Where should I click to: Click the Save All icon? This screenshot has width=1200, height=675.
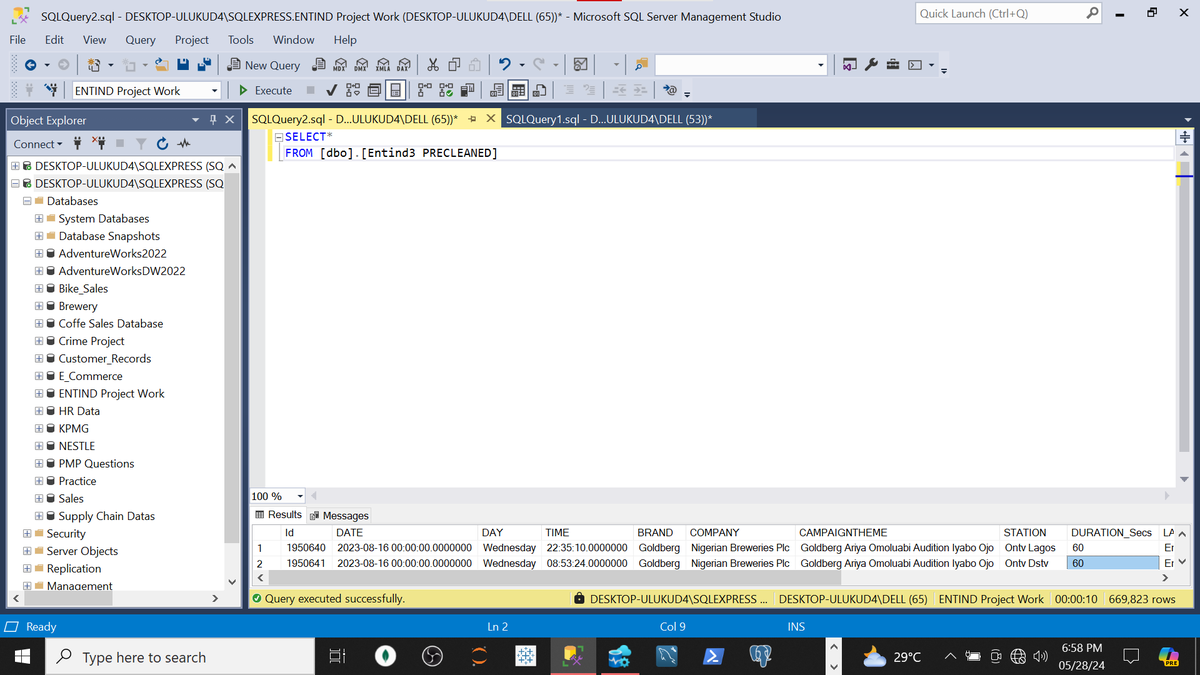click(204, 65)
